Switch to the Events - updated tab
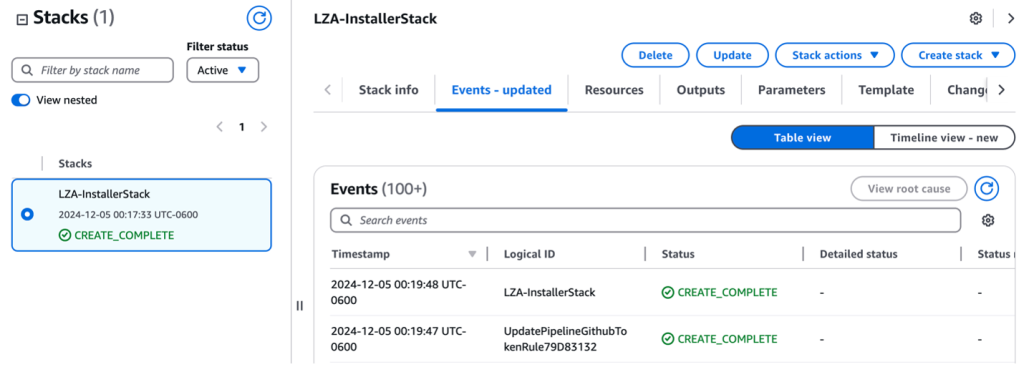Image resolution: width=1024 pixels, height=367 pixels. pyautogui.click(x=502, y=90)
